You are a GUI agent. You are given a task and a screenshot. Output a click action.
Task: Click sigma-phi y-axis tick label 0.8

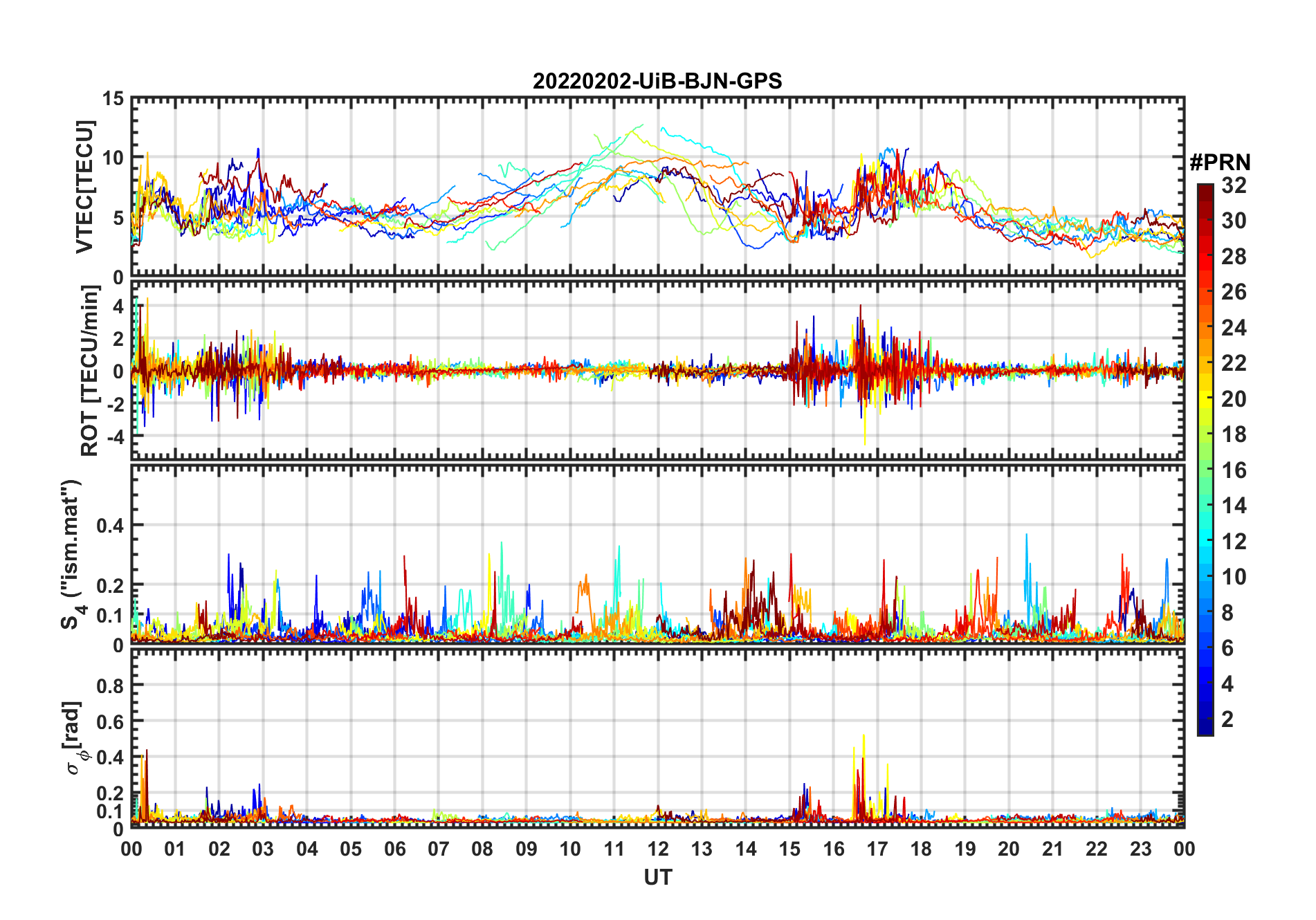[x=110, y=686]
